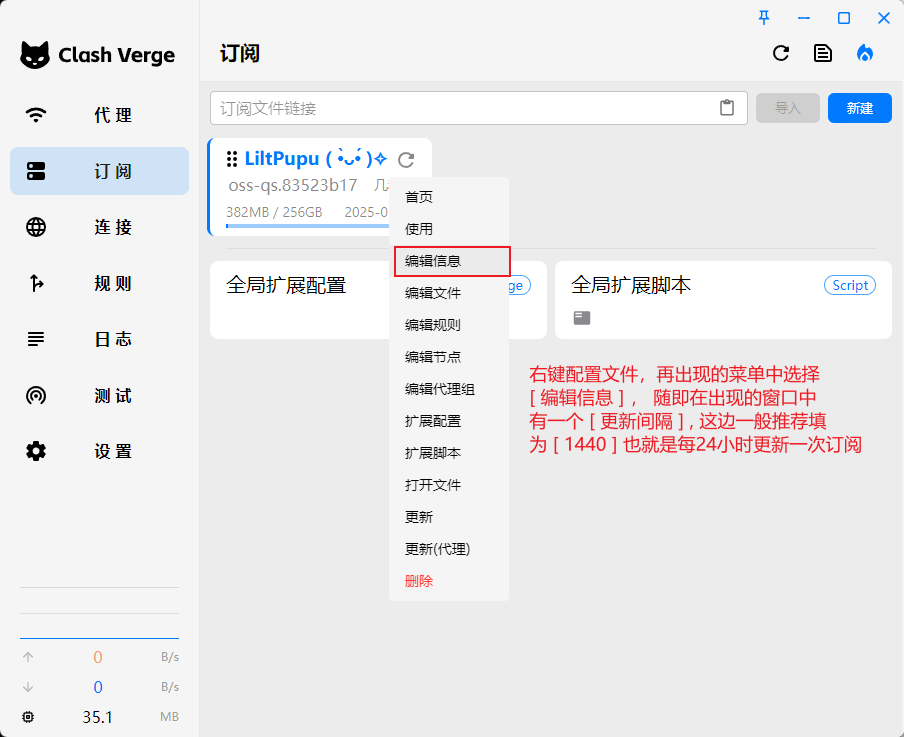
Task: Open the runtime config document icon
Action: coord(823,53)
